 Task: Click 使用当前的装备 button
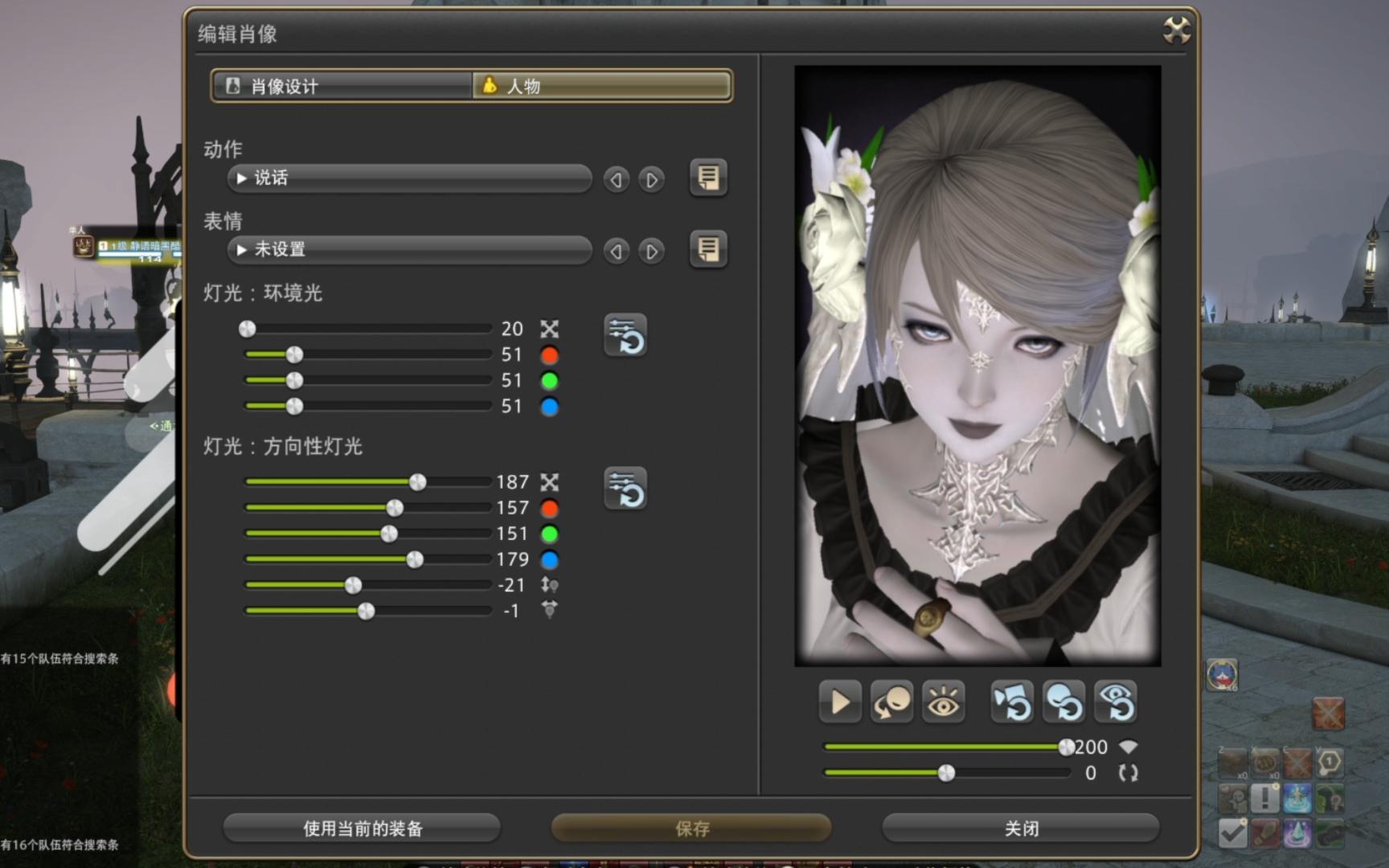tap(362, 828)
